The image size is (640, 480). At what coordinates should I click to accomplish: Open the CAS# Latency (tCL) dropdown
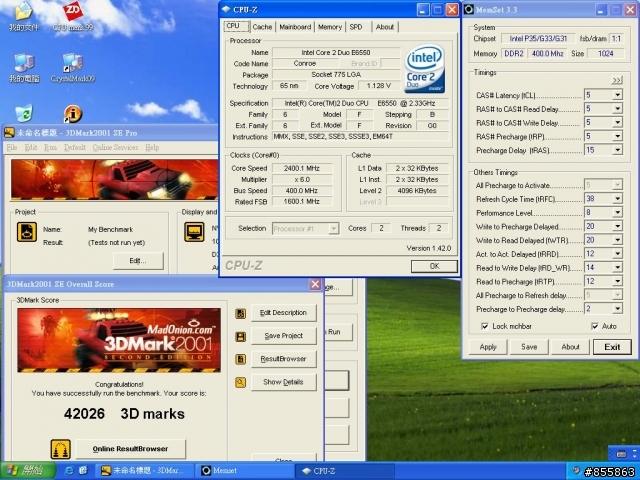pyautogui.click(x=617, y=95)
